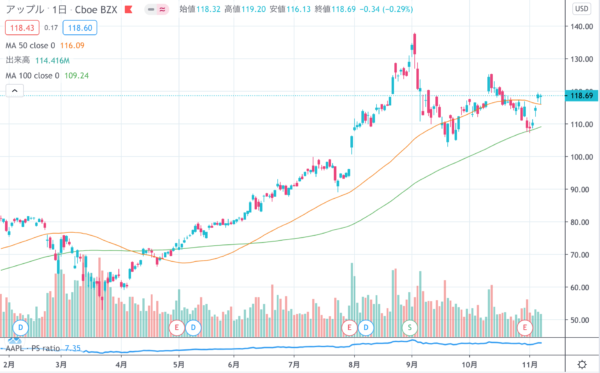Image resolution: width=600 pixels, height=373 pixels.
Task: Click the dividend D marker in August
Action: click(366, 328)
